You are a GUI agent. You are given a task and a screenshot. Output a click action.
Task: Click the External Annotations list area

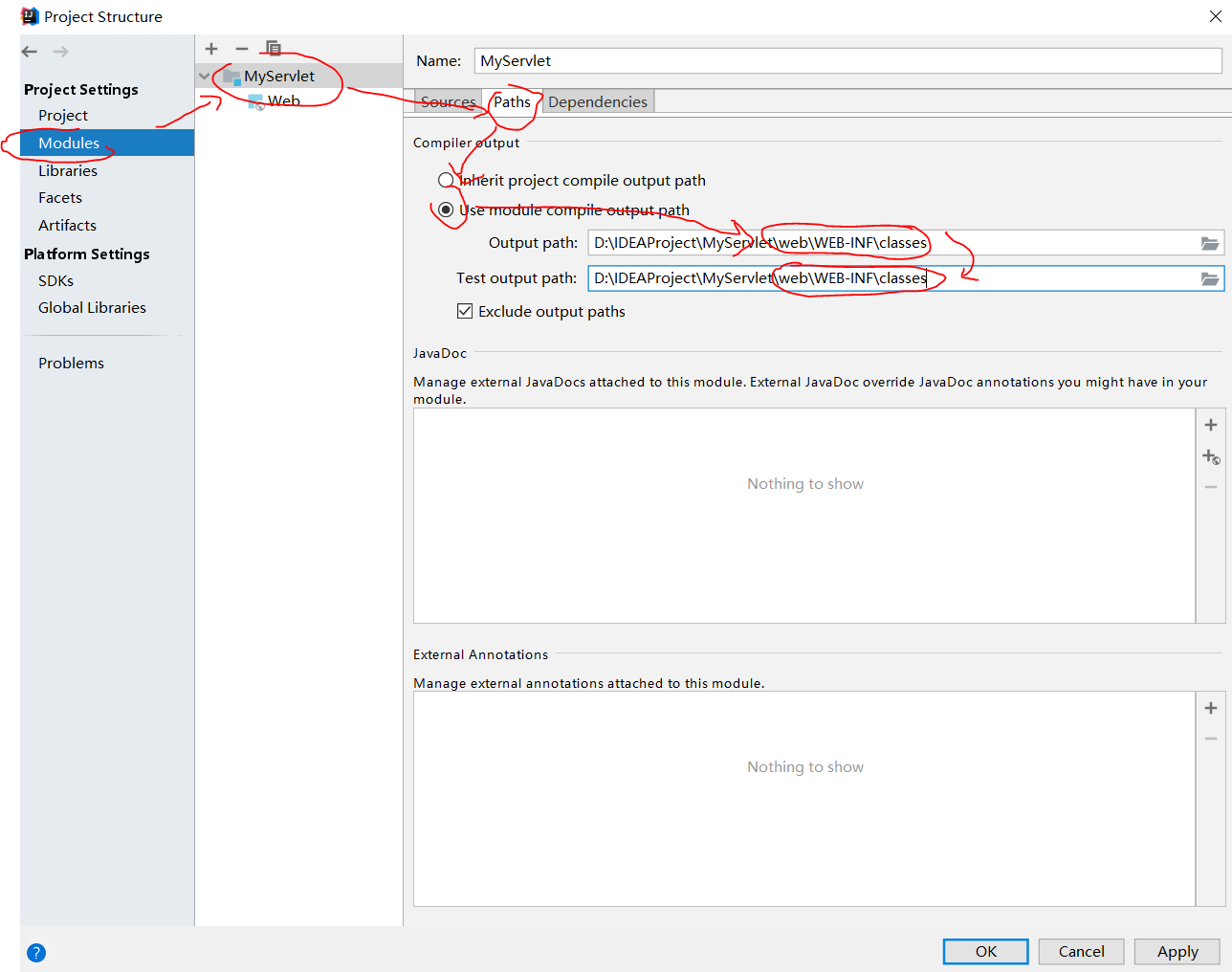(x=804, y=799)
